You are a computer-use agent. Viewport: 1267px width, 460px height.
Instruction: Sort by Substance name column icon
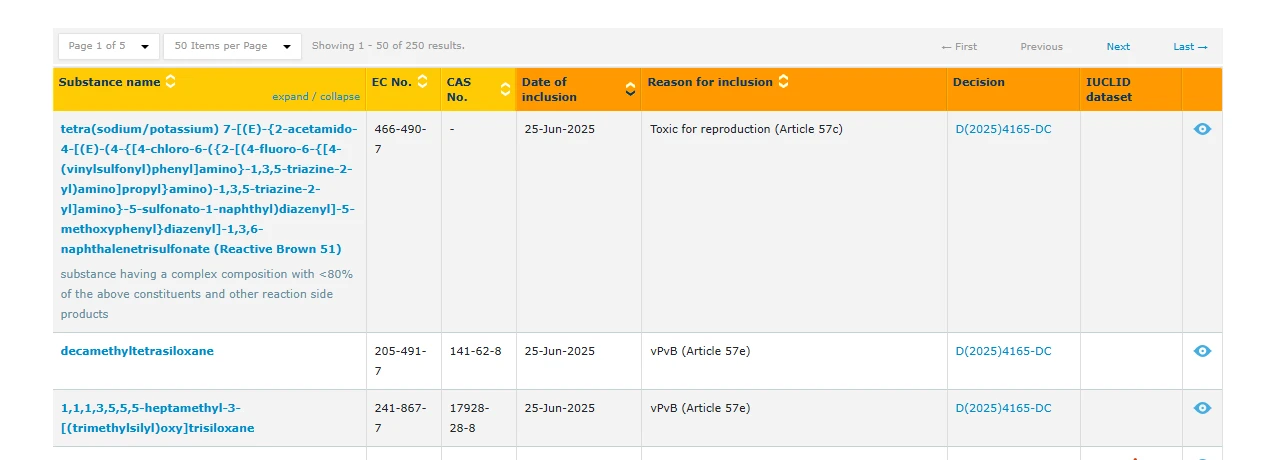tap(171, 82)
